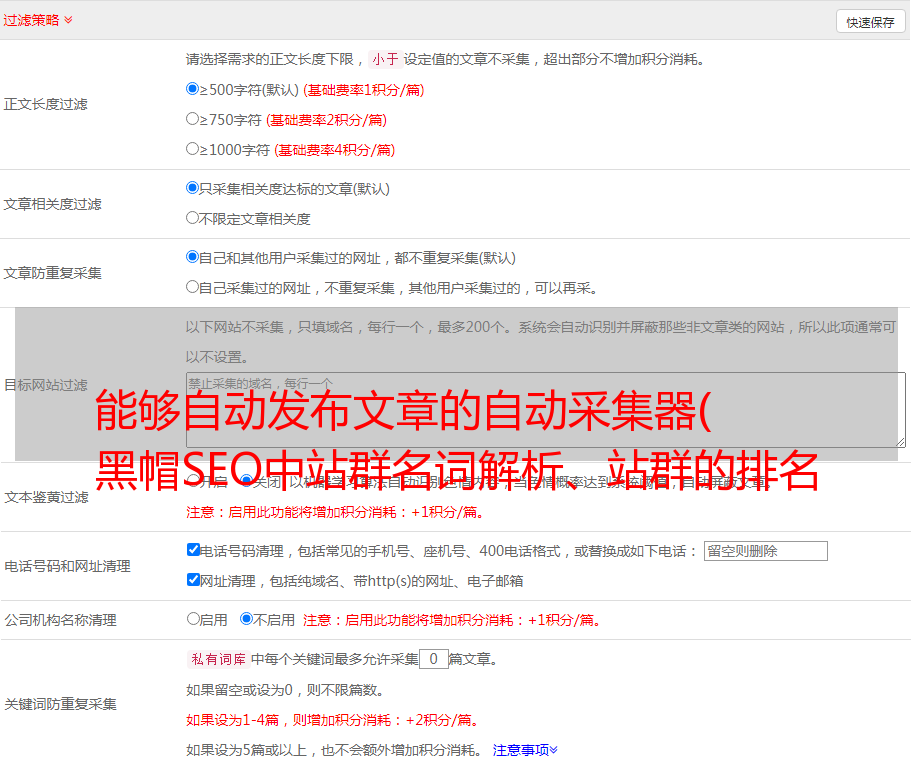The image size is (912, 768).
Task: Click the 禁止采集的域名 text area
Action: [x=545, y=409]
